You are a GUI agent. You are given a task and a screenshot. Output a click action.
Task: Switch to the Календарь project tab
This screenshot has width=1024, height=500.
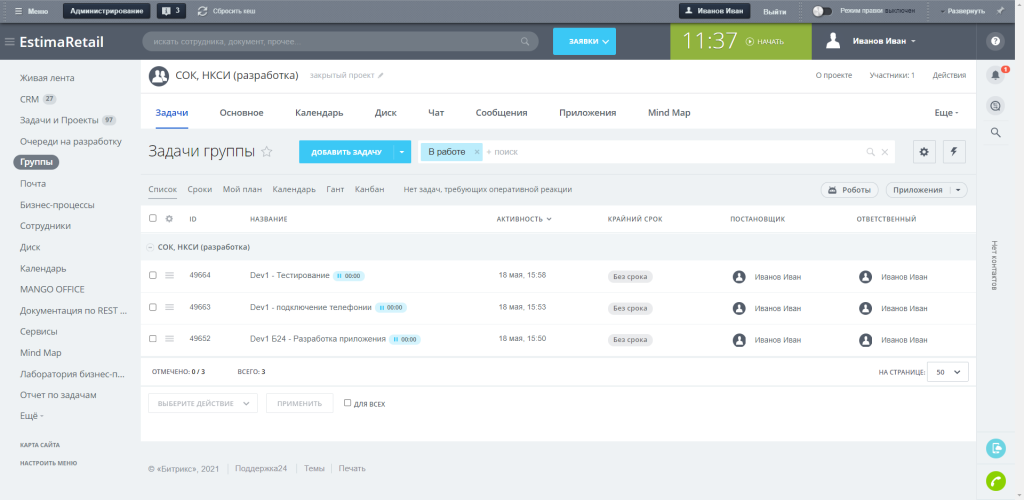319,113
